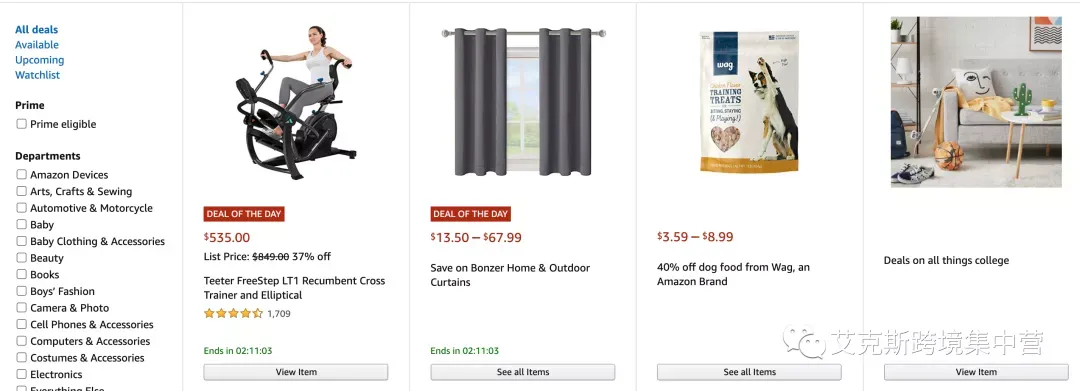Show Available deals only
This screenshot has height=391, width=1080.
pyautogui.click(x=37, y=45)
